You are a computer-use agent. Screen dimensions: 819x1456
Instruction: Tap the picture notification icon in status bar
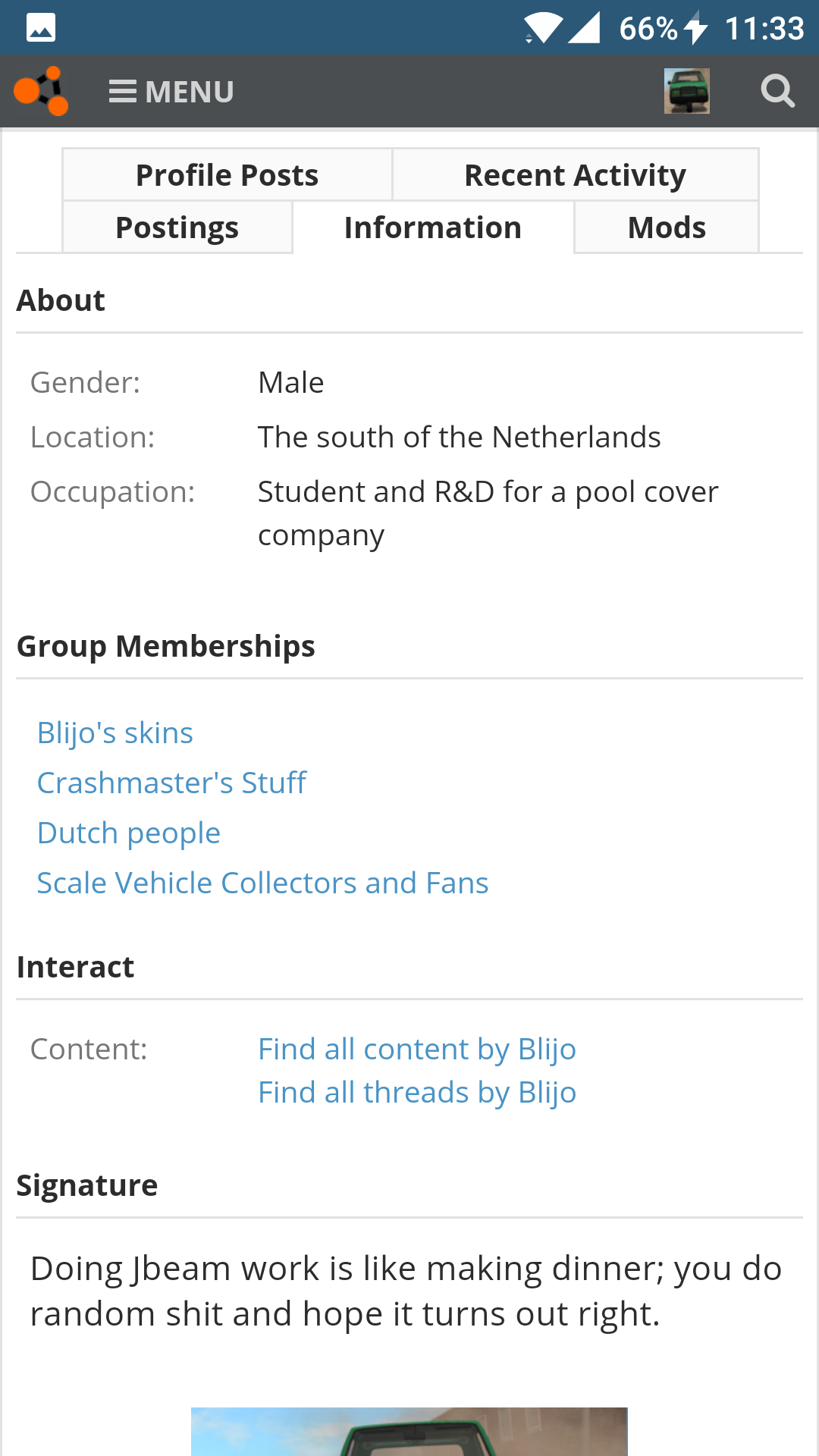click(41, 28)
